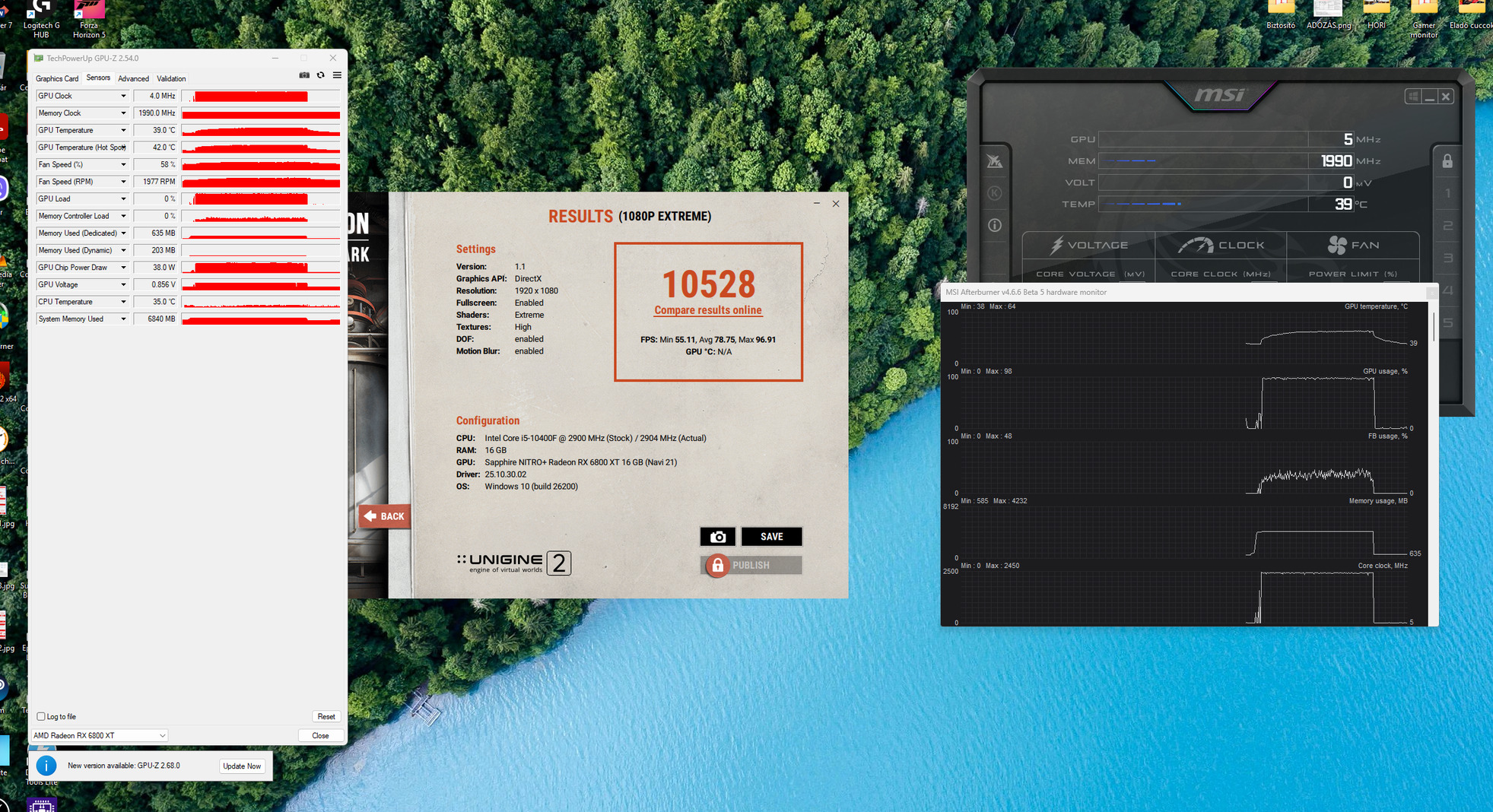Click the Back button in Superposition
The image size is (1493, 812).
pyautogui.click(x=385, y=516)
